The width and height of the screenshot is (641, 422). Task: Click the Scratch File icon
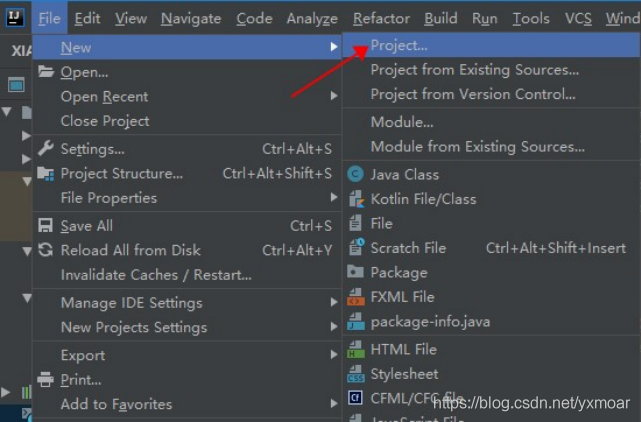point(354,248)
